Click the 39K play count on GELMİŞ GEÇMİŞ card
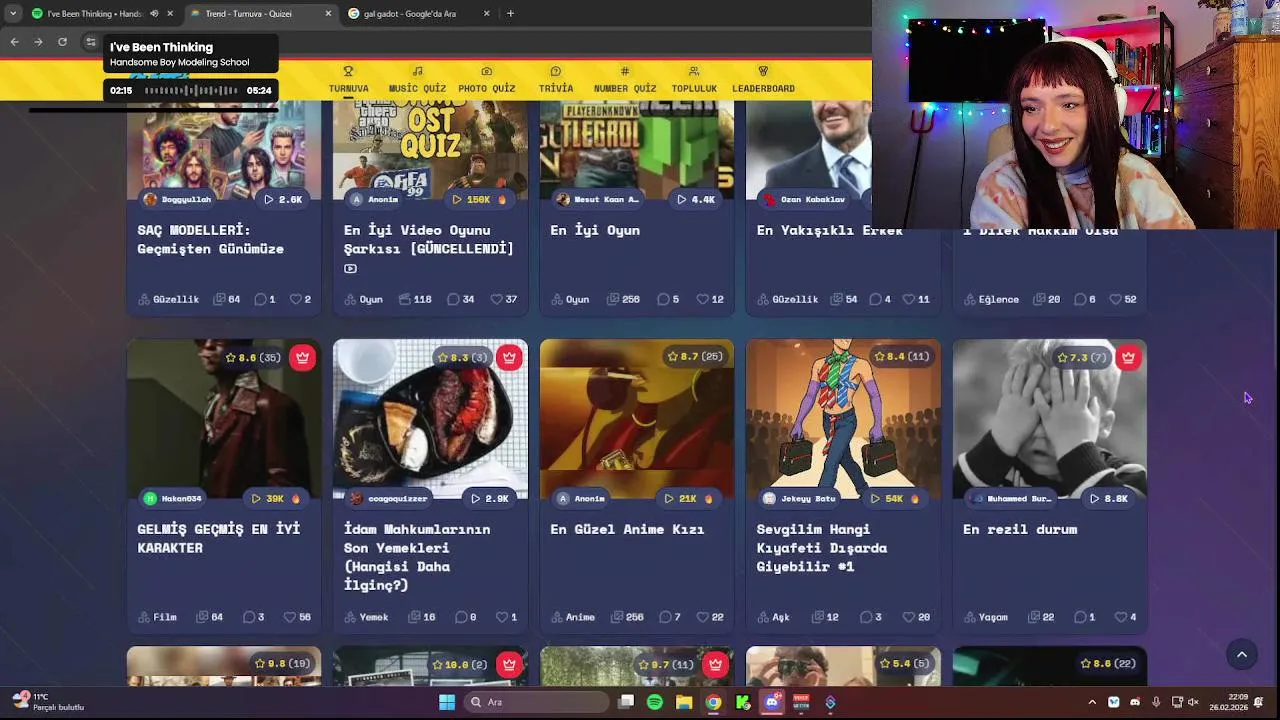Image resolution: width=1280 pixels, height=720 pixels. [x=275, y=498]
